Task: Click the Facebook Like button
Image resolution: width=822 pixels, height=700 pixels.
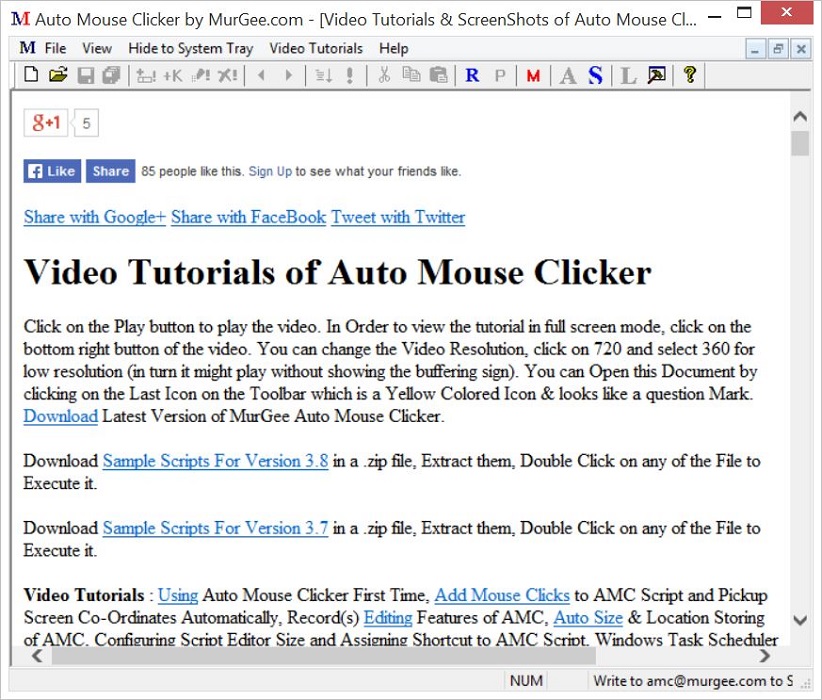Action: click(52, 171)
